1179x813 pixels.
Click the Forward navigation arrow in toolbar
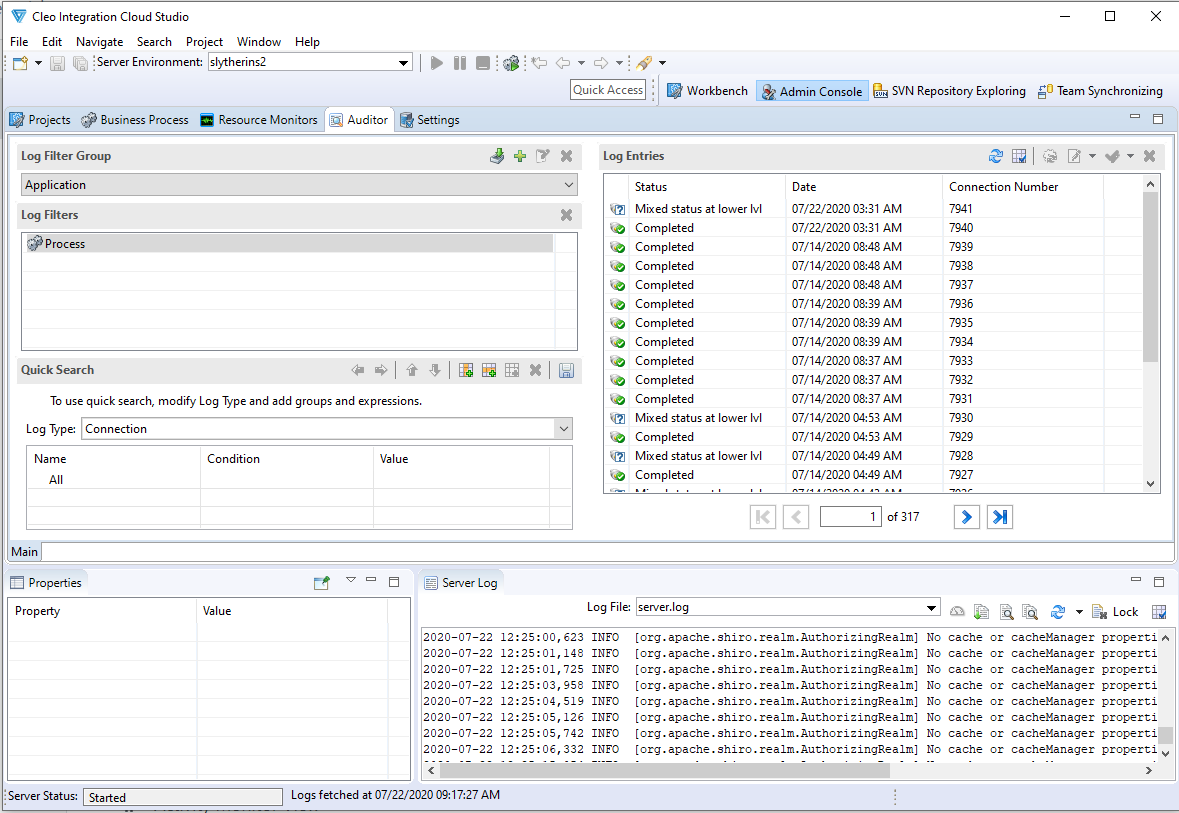click(x=601, y=63)
